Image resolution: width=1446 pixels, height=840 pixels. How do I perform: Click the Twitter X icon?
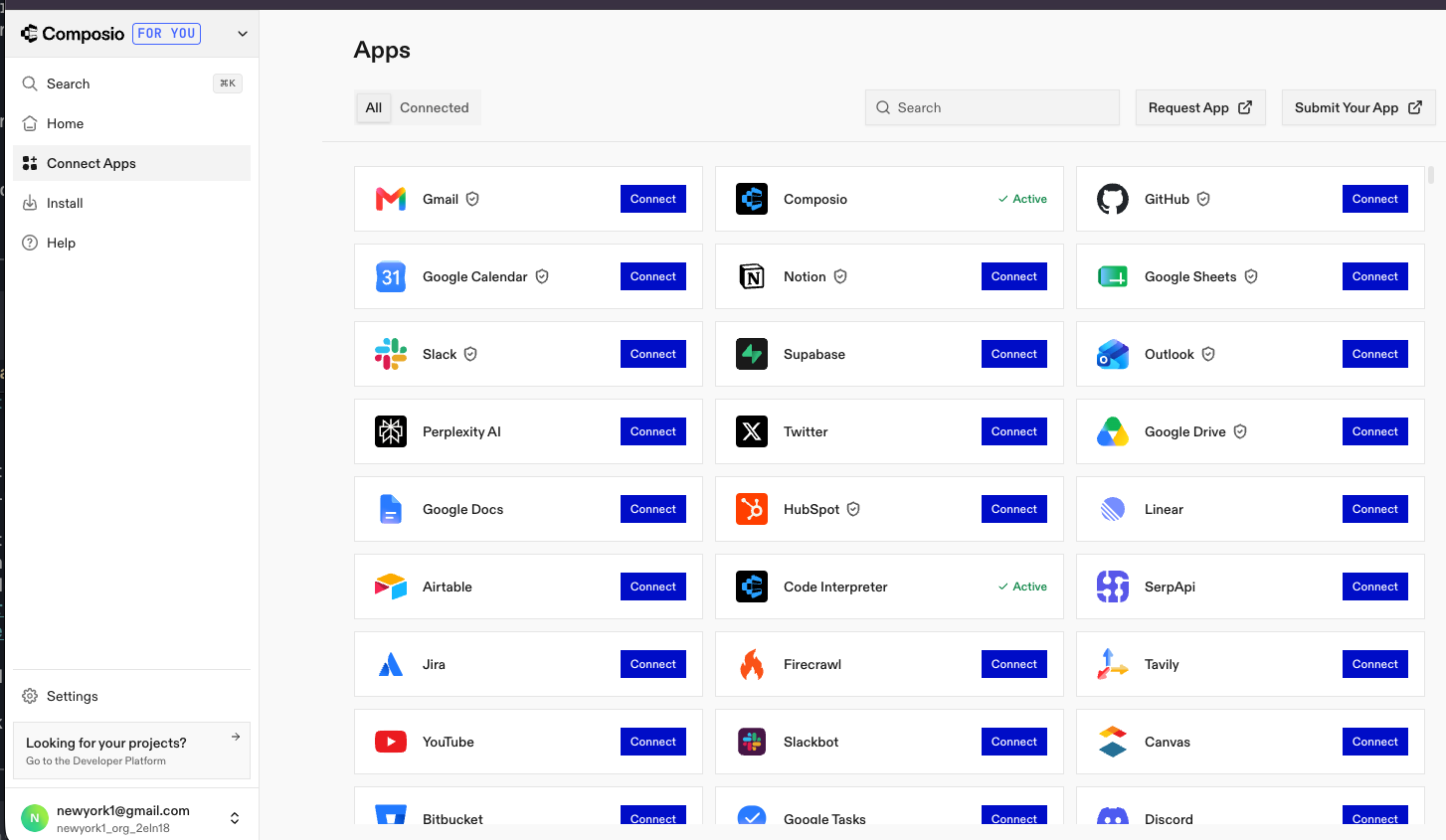752,431
